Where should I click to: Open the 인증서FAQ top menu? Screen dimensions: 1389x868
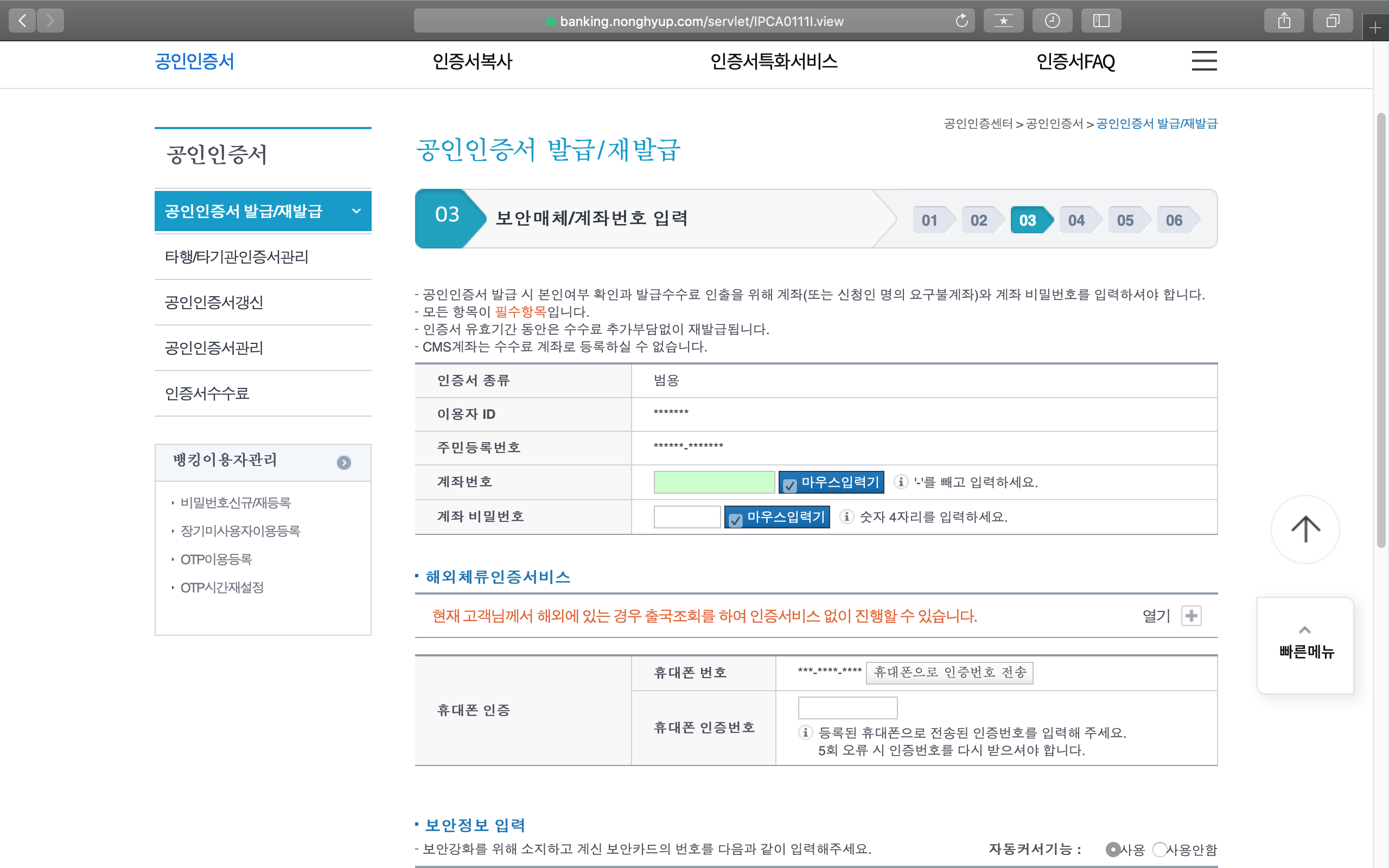pyautogui.click(x=1075, y=61)
